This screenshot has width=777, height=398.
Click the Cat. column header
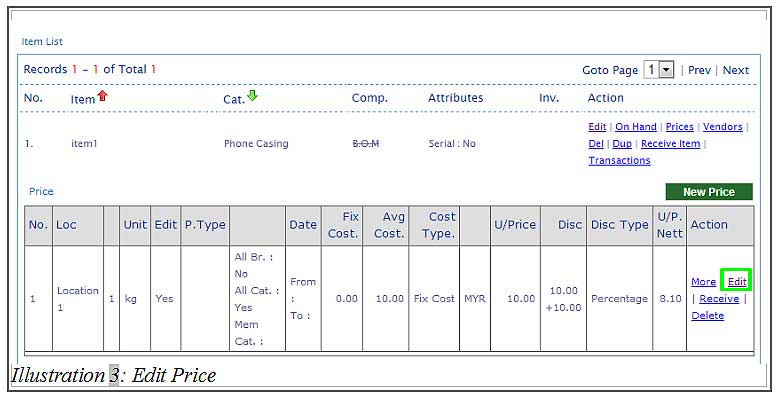234,99
